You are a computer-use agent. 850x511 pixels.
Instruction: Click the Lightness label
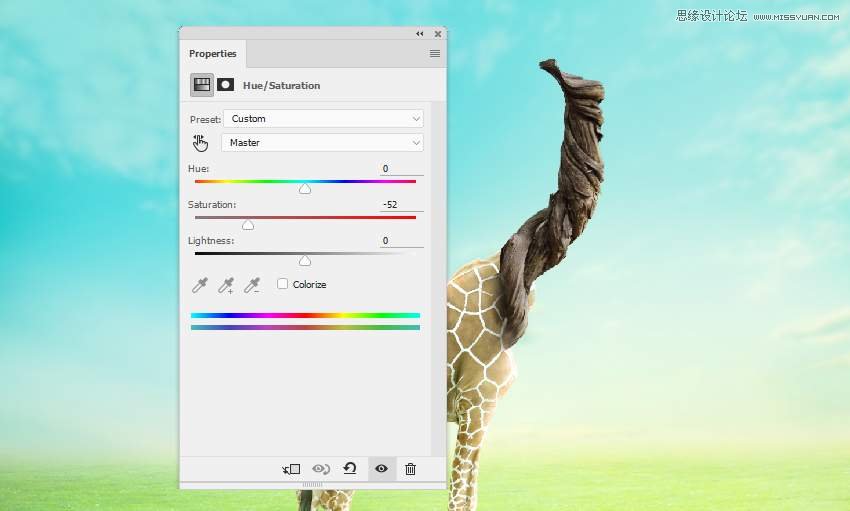tap(211, 241)
